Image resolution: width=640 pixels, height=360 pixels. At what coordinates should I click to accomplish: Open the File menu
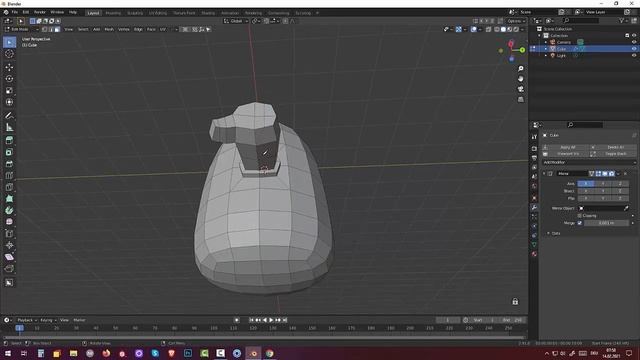(15, 12)
